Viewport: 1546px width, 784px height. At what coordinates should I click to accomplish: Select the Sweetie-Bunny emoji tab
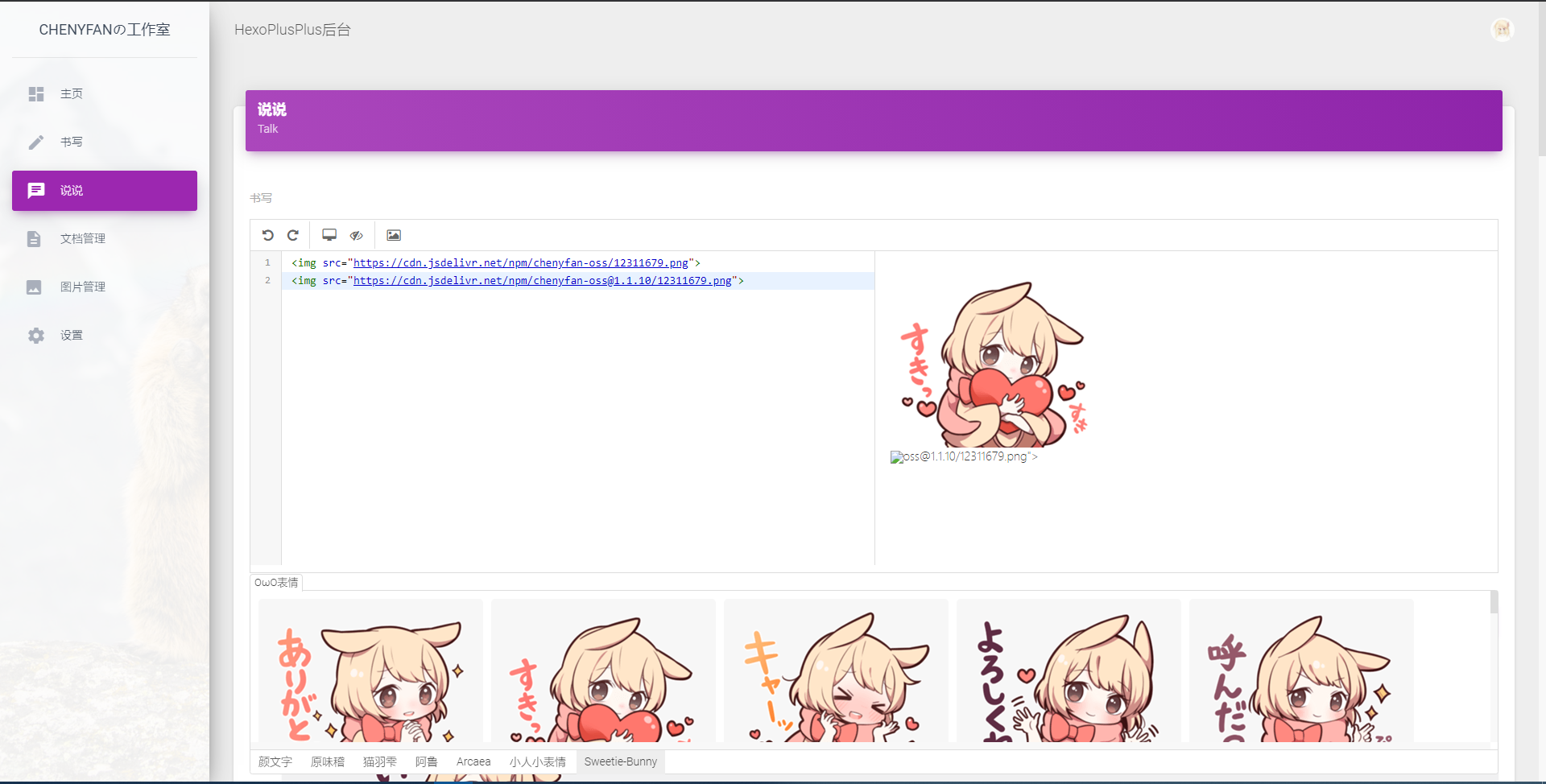pos(621,761)
